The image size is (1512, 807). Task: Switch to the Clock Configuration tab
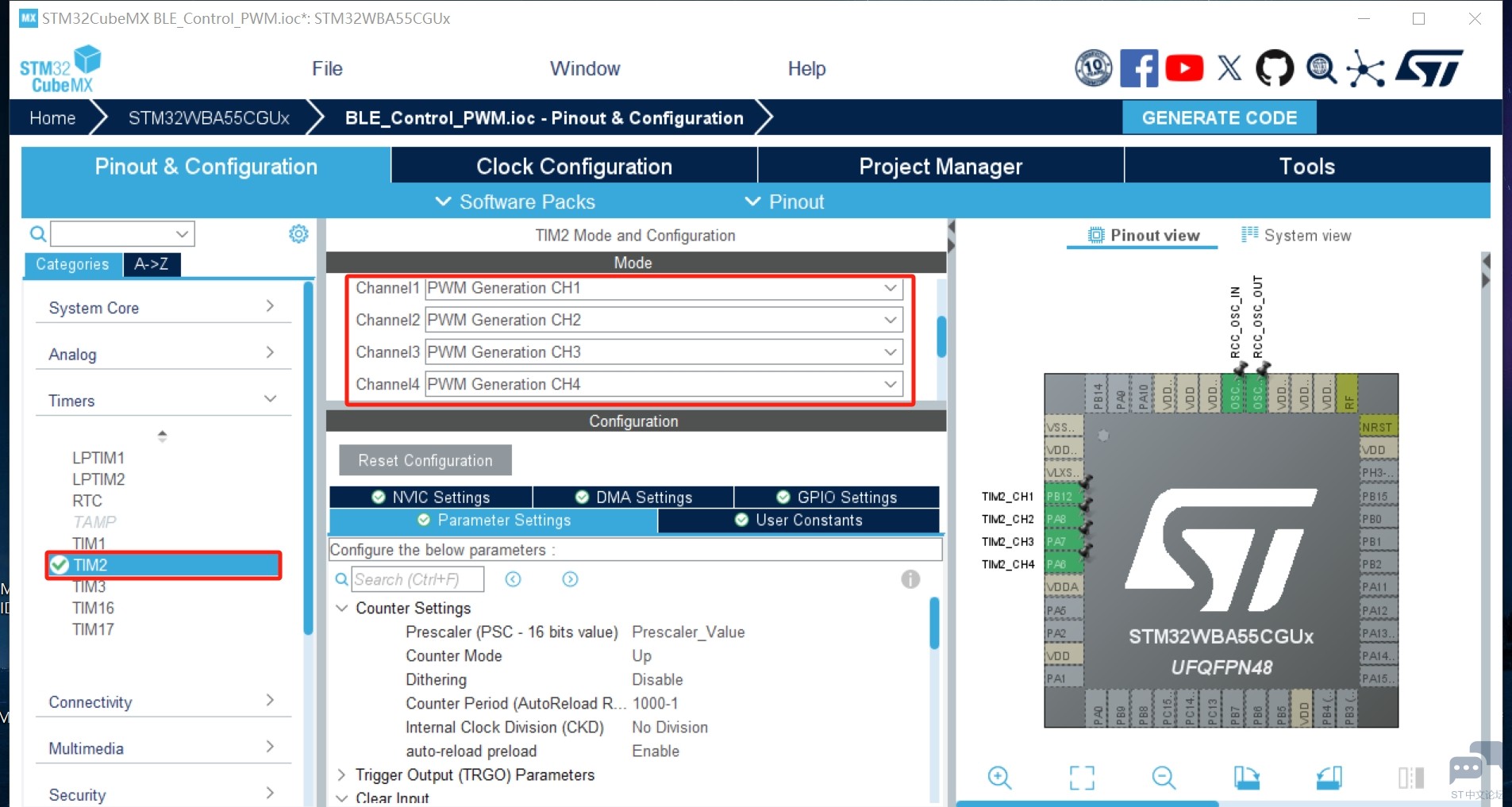[x=575, y=166]
